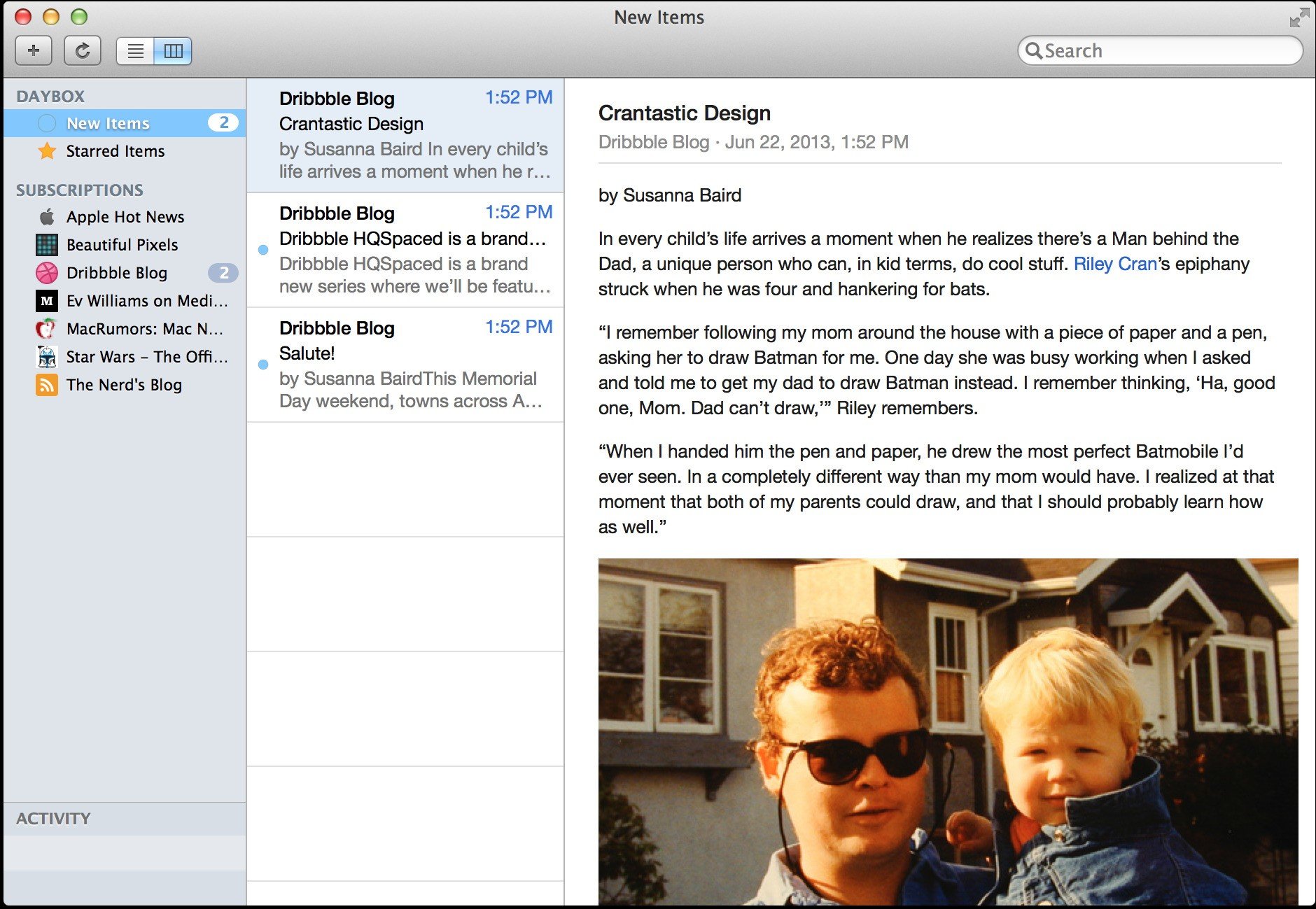Open the Beautiful Pixels subscription
This screenshot has width=1316, height=909.
pos(125,245)
